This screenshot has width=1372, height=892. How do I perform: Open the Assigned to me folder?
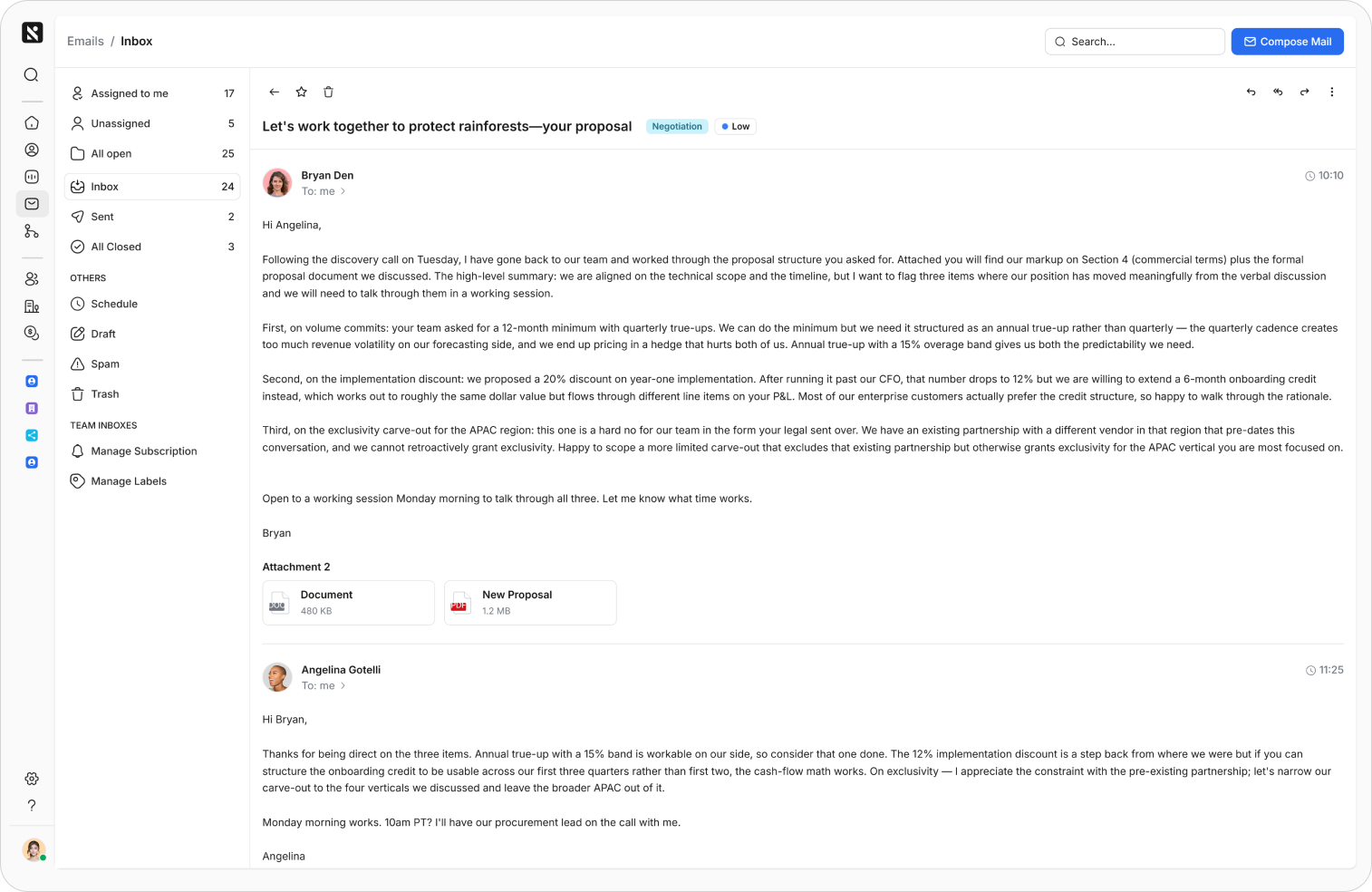(152, 93)
